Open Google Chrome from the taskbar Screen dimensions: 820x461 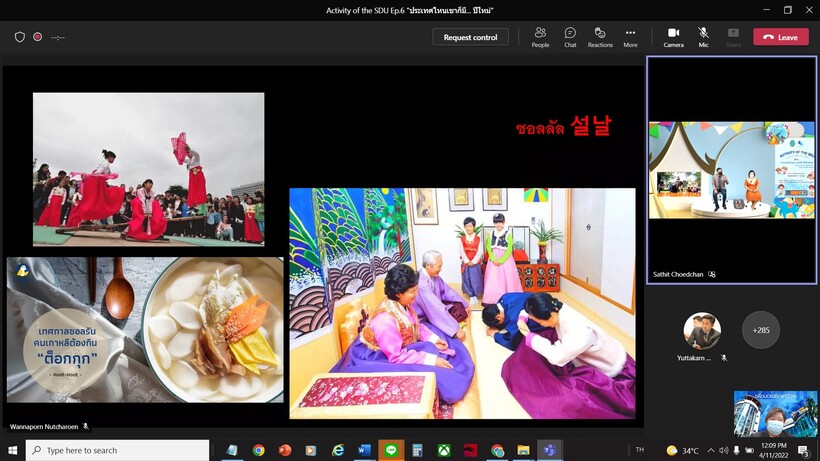click(259, 451)
